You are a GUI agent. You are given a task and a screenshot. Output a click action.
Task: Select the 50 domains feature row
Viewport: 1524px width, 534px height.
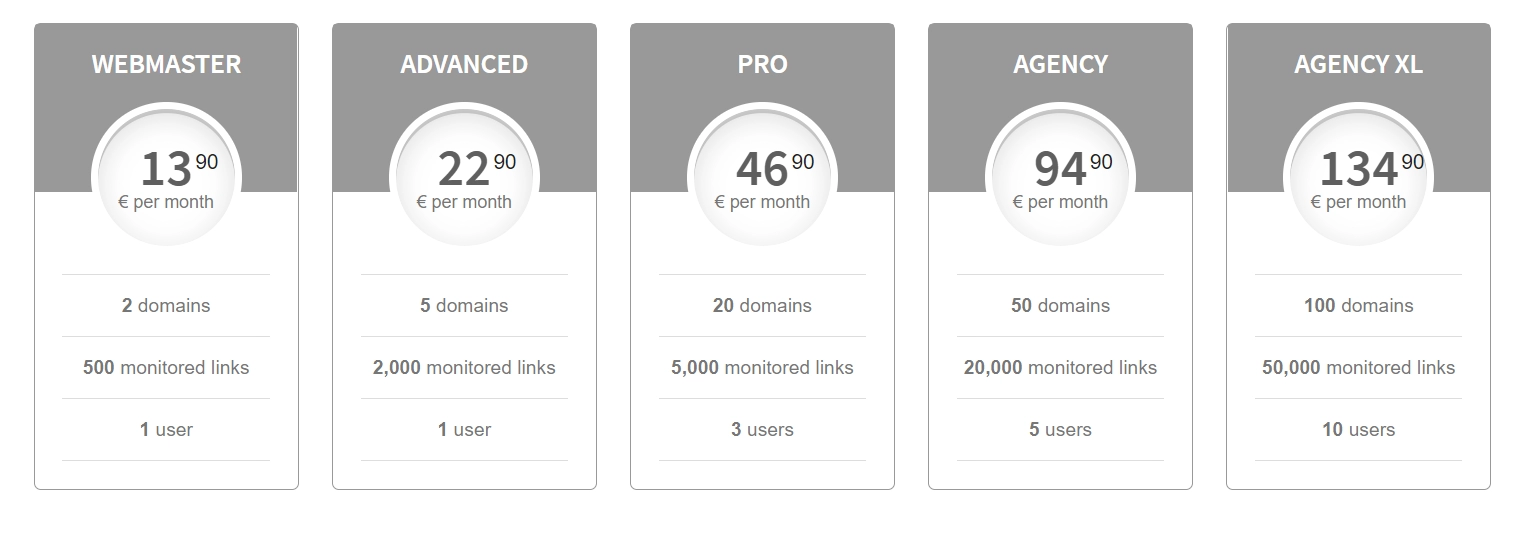pyautogui.click(x=1060, y=306)
